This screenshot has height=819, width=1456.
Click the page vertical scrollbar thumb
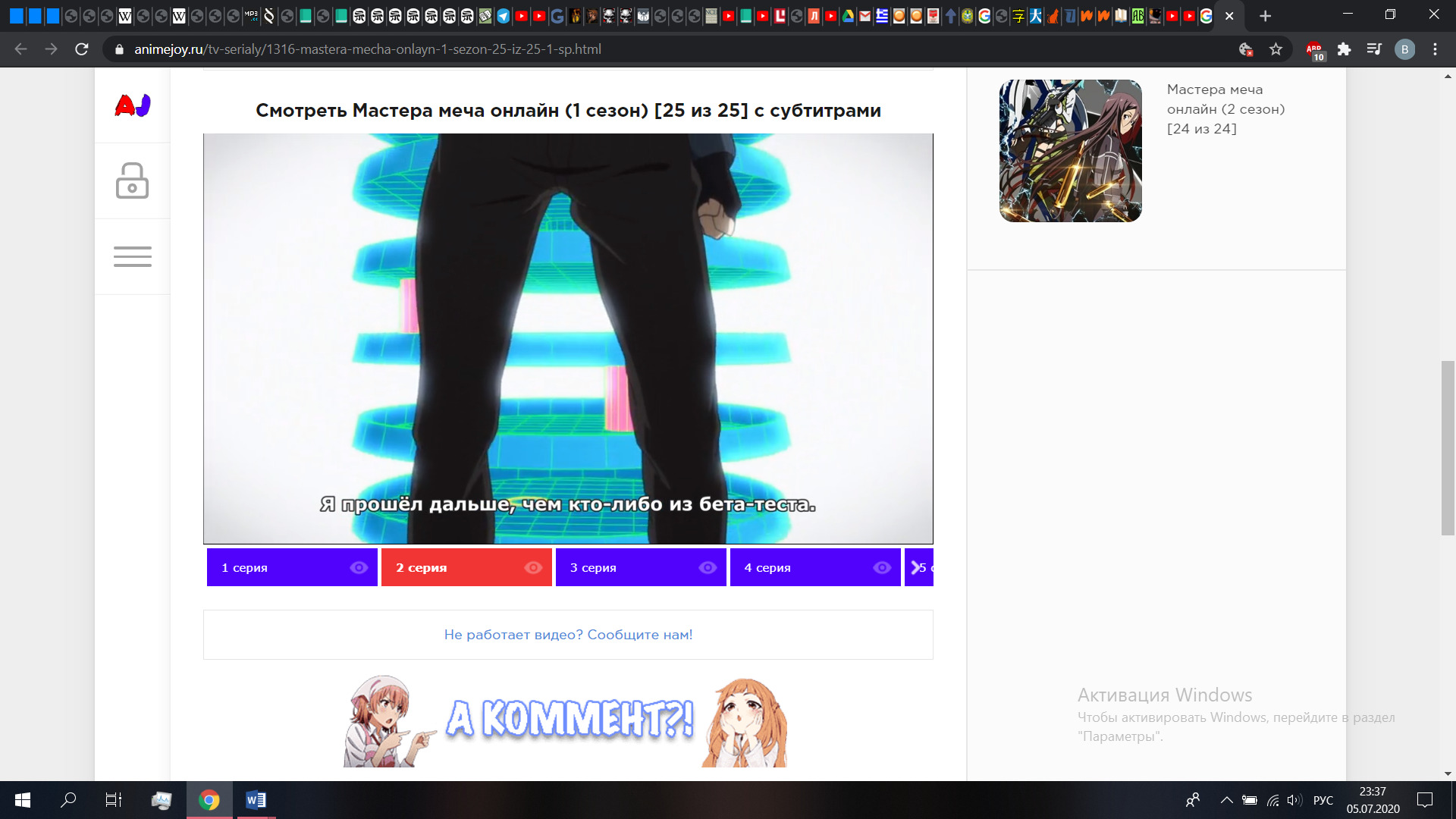pyautogui.click(x=1447, y=447)
